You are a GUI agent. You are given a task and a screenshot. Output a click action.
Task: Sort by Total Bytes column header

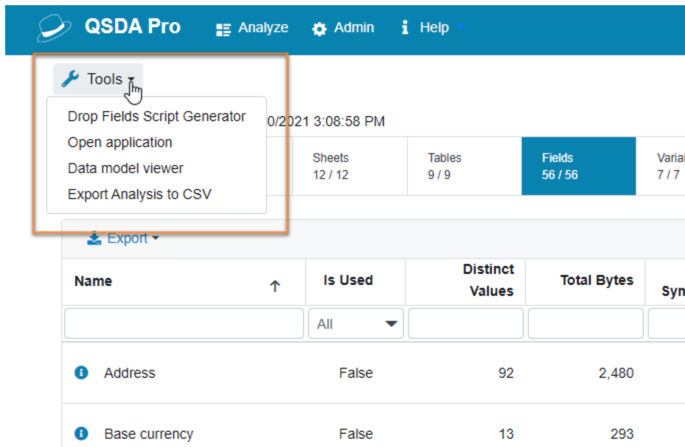596,280
